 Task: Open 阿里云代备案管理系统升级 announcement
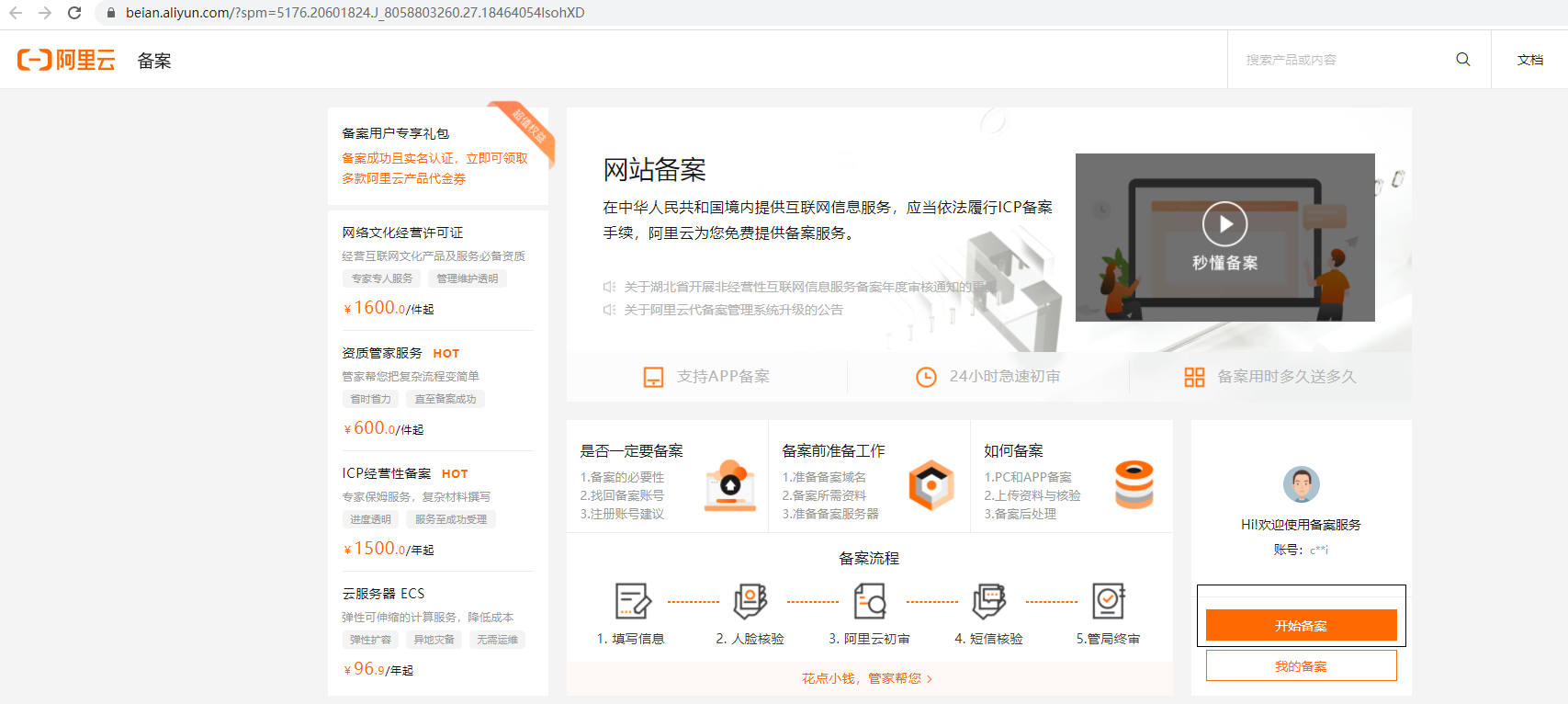733,310
